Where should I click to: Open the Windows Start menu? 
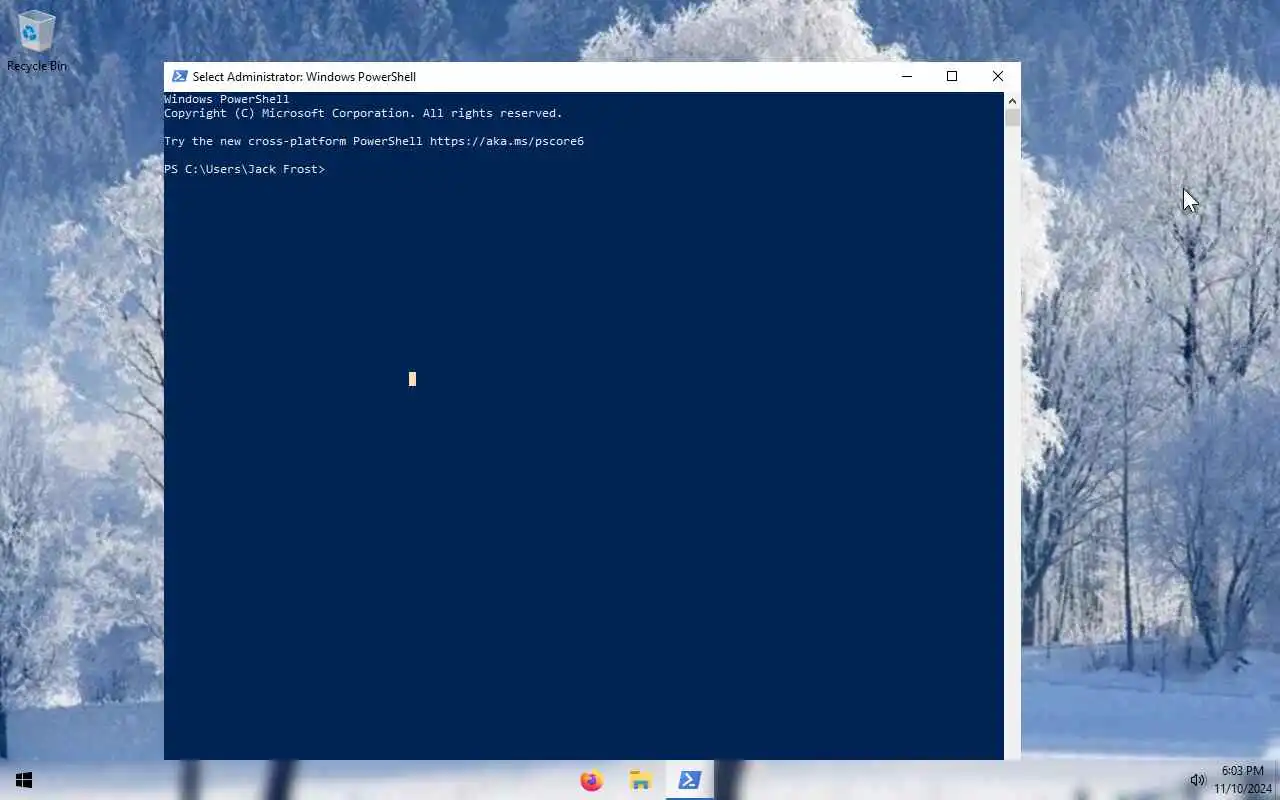[x=24, y=780]
